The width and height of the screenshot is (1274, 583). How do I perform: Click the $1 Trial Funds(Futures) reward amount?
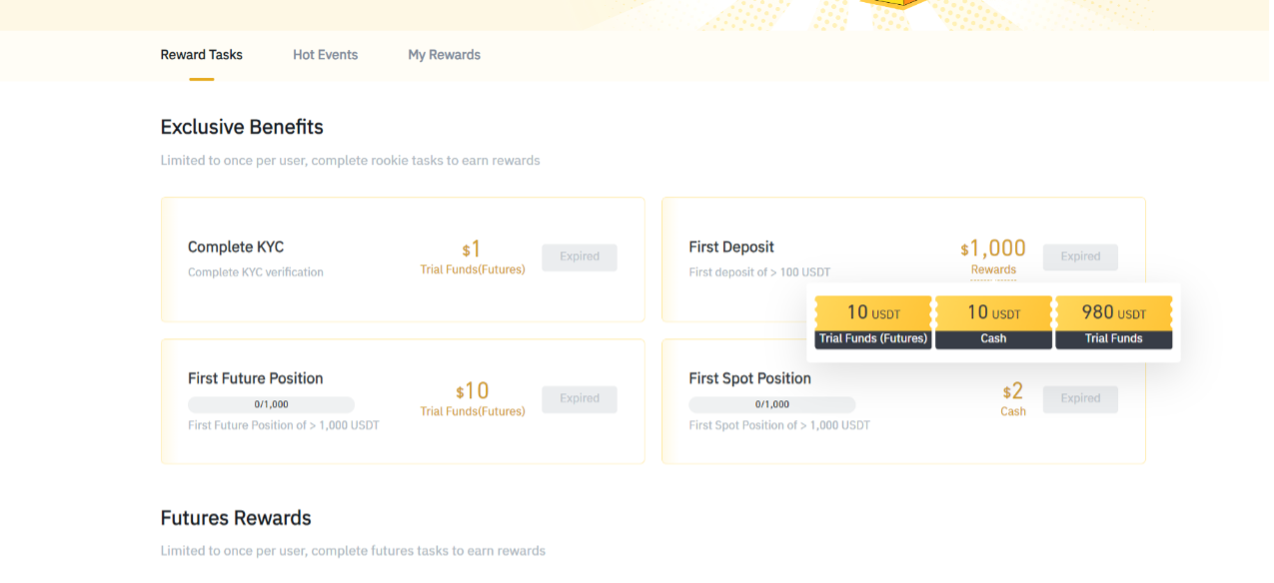tap(472, 256)
